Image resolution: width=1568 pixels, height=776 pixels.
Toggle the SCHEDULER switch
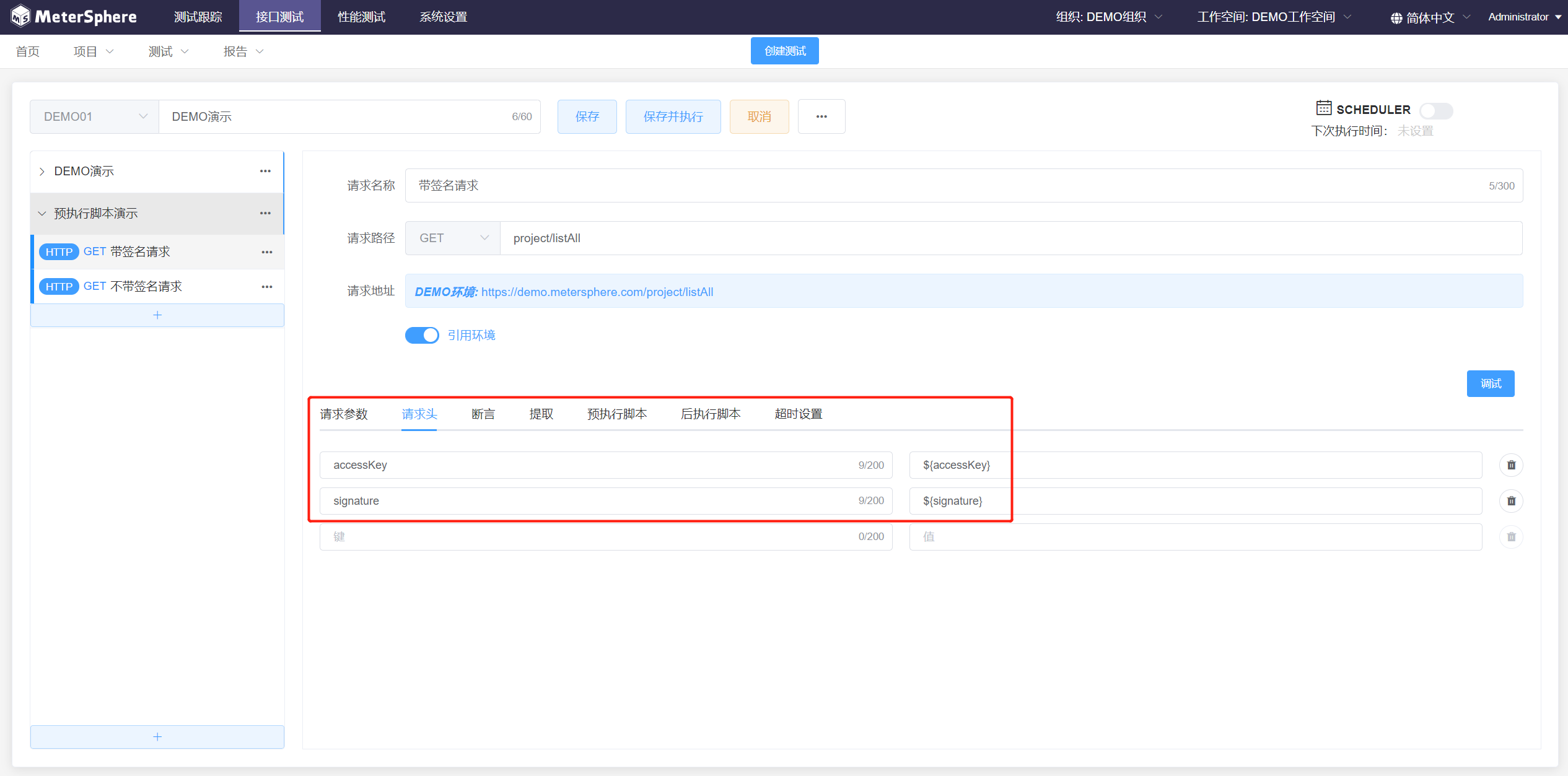coord(1435,111)
